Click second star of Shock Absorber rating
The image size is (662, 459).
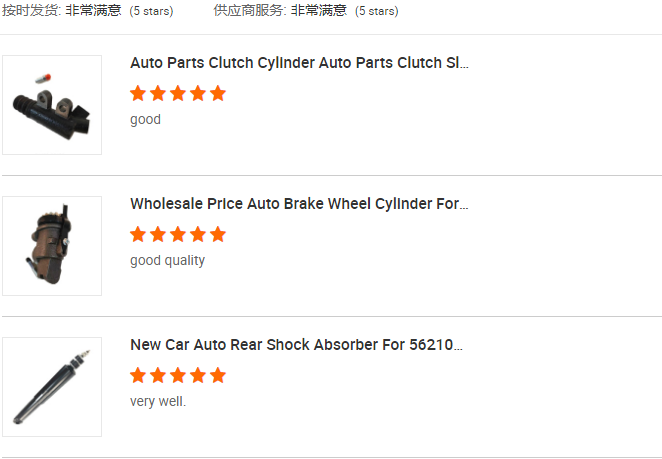click(x=158, y=376)
